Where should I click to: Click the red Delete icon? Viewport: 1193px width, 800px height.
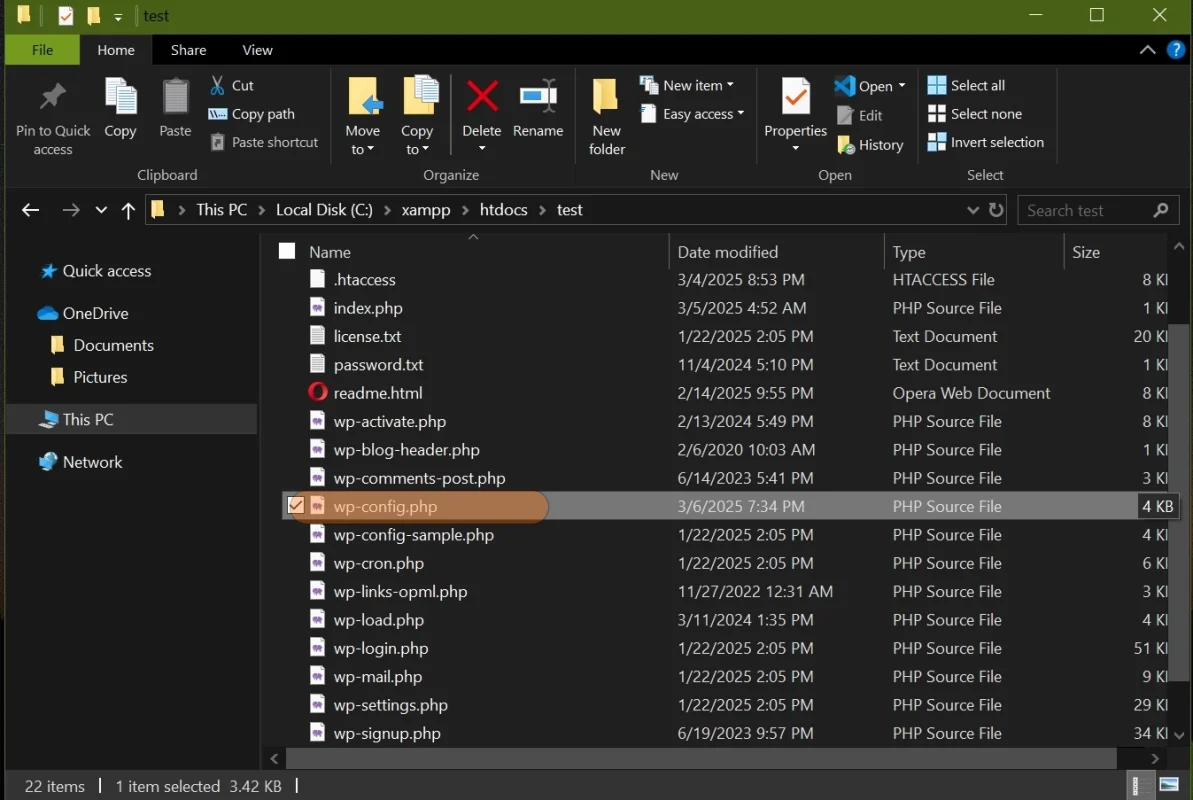tap(482, 97)
